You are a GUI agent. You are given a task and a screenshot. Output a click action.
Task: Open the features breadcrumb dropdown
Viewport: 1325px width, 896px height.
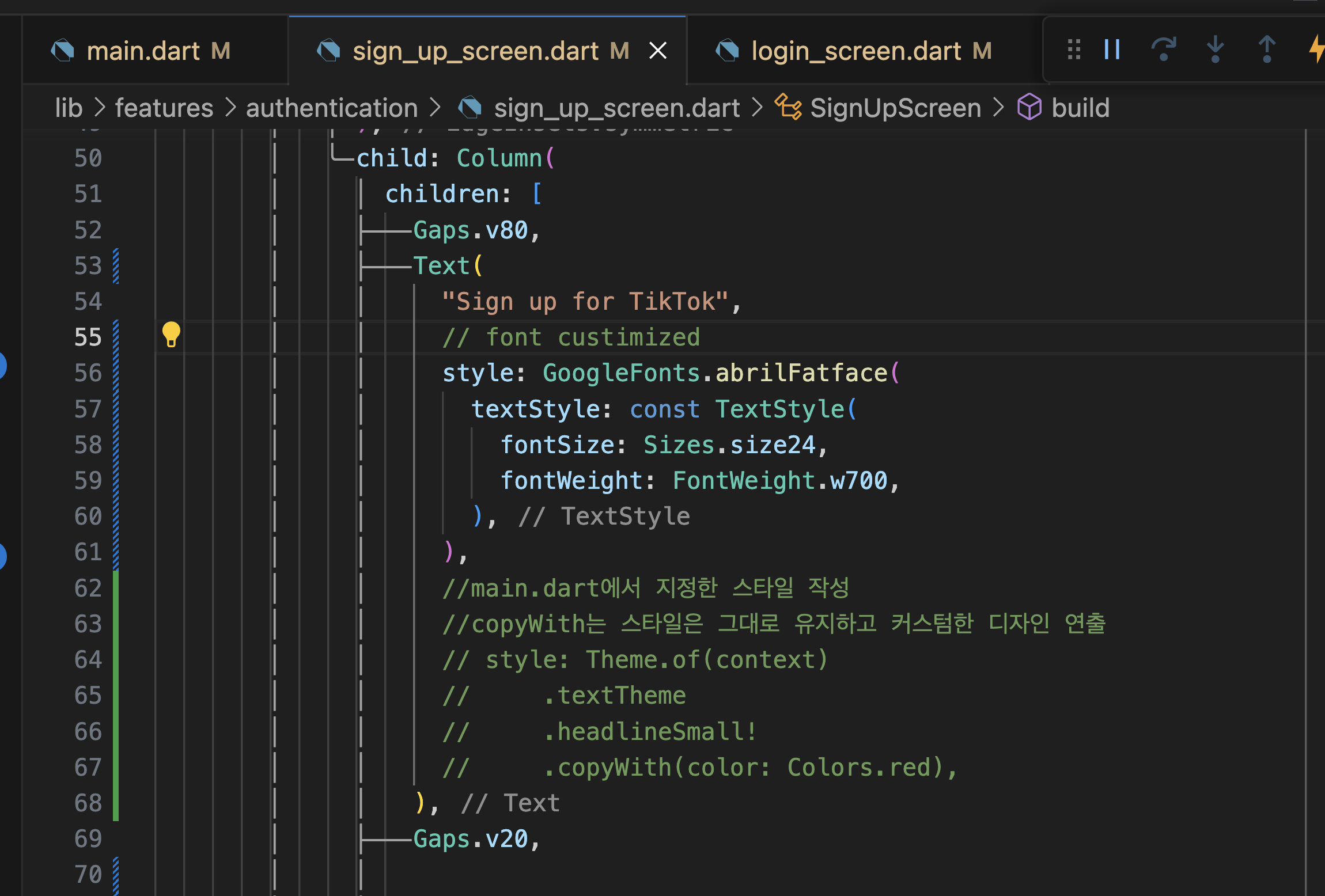pyautogui.click(x=164, y=108)
